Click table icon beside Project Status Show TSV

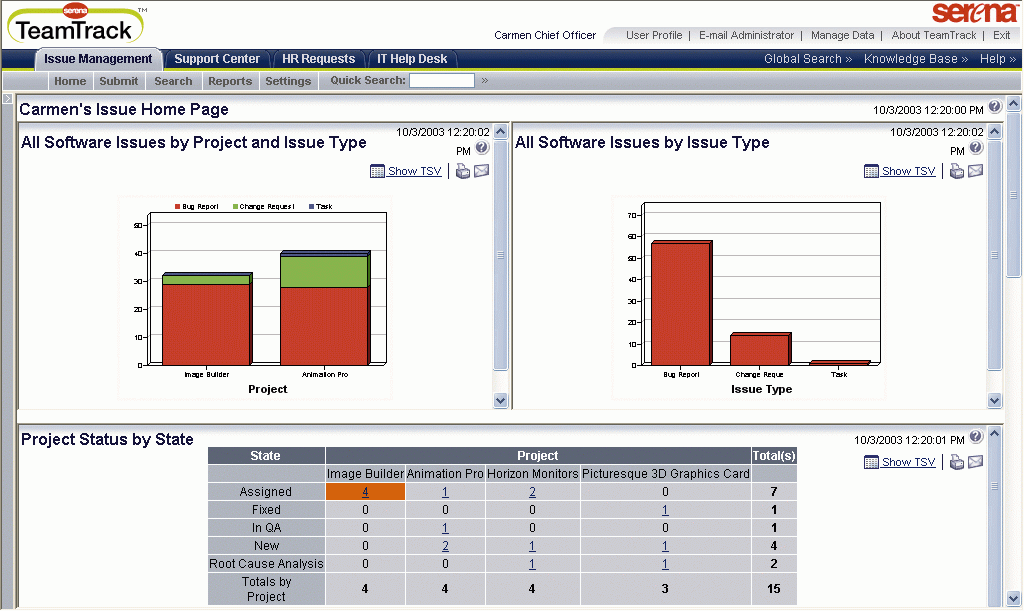(x=871, y=462)
